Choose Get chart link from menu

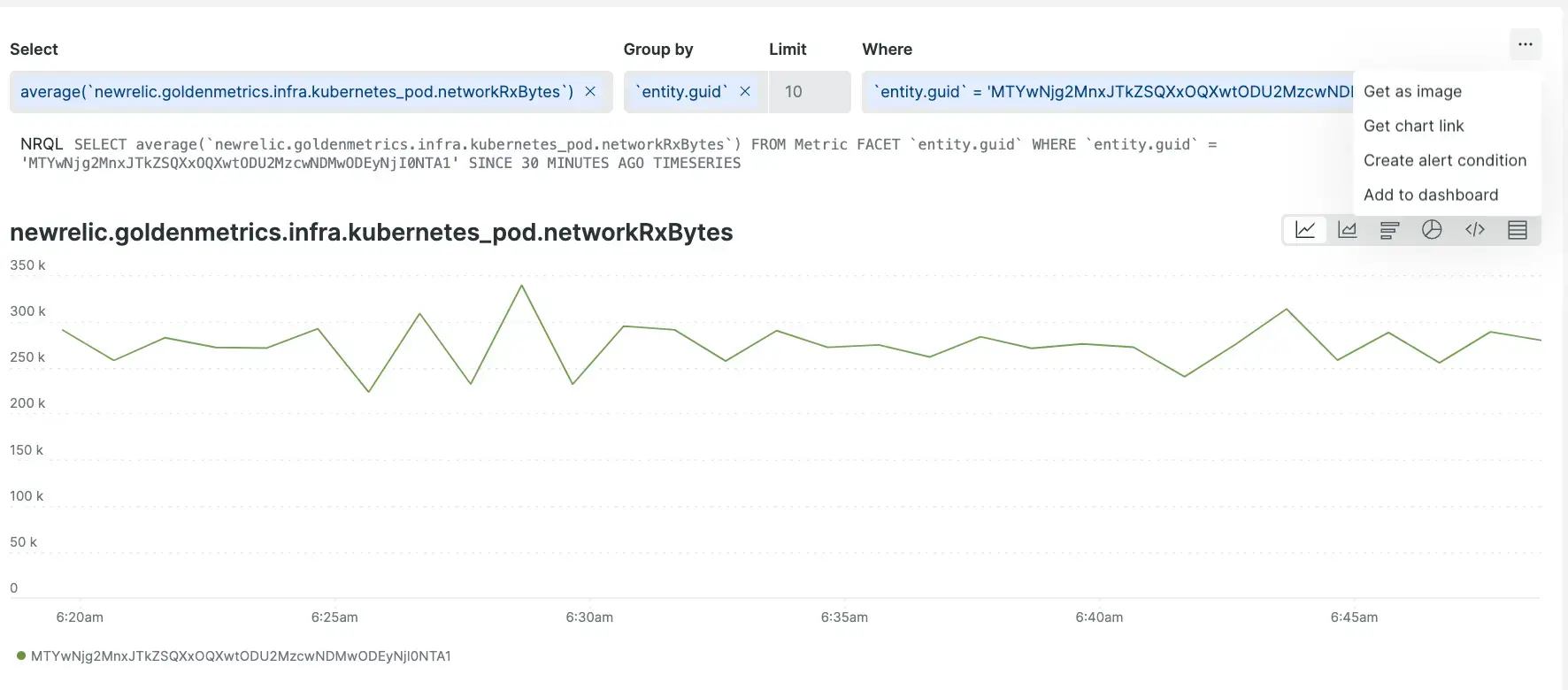1413,126
